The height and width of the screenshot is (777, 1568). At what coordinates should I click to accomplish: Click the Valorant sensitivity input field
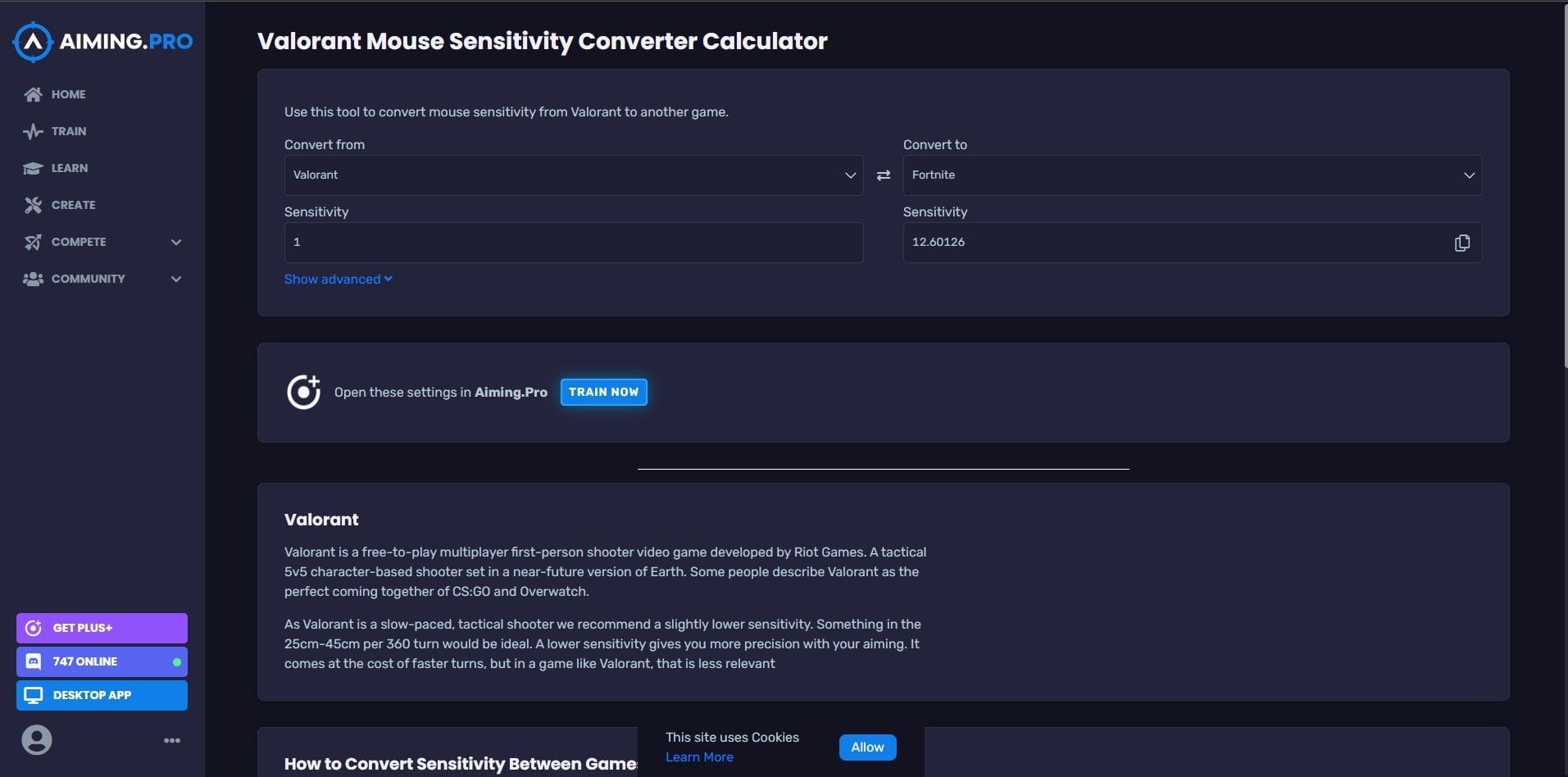(x=572, y=242)
